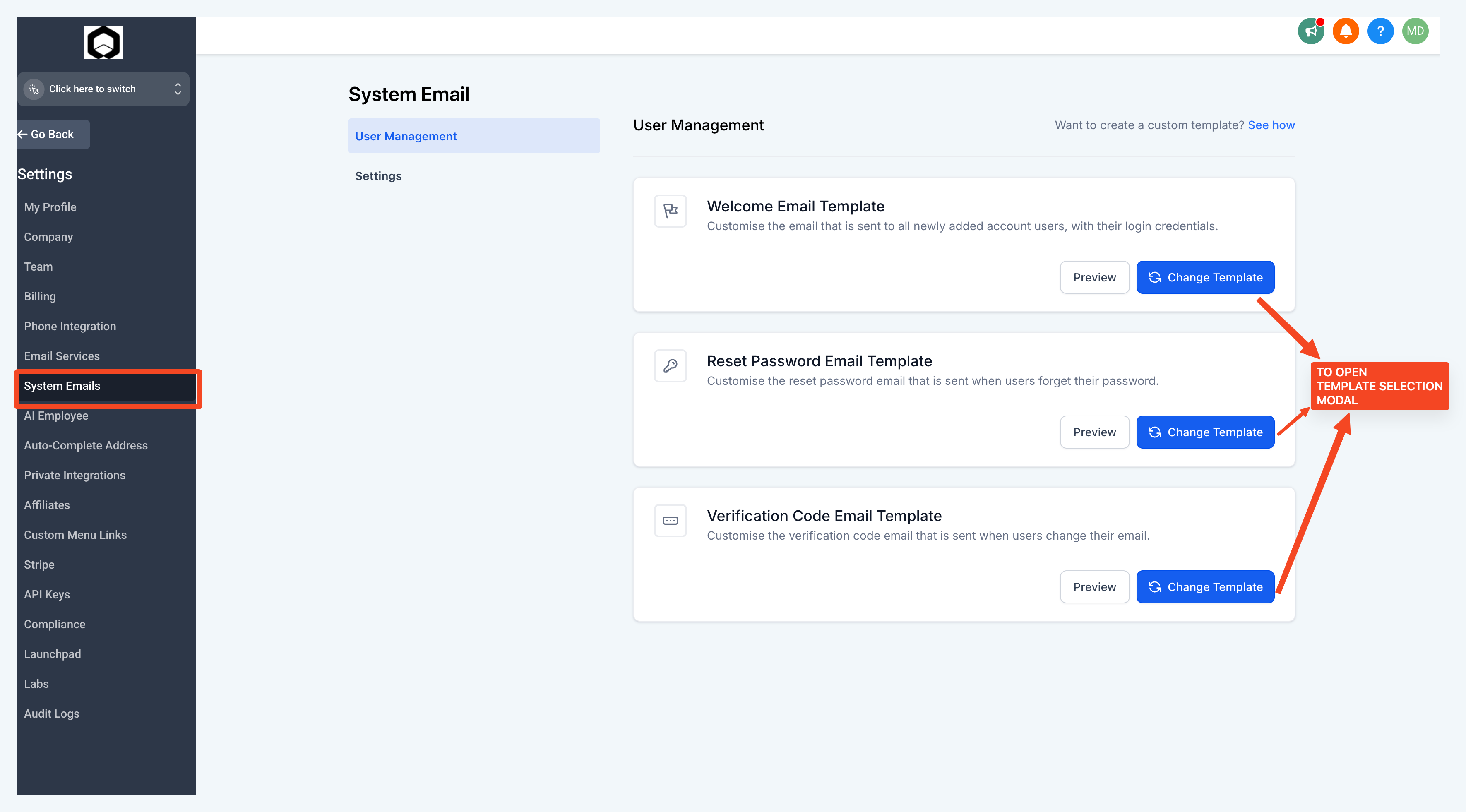
Task: Switch to the Settings tab in System Email
Action: tap(378, 176)
